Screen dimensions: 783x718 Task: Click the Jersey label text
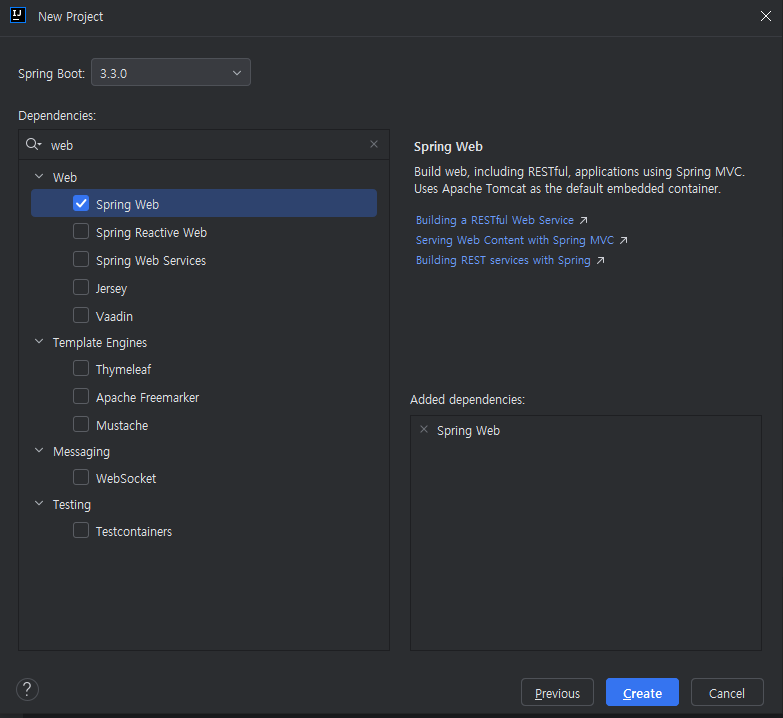(111, 289)
